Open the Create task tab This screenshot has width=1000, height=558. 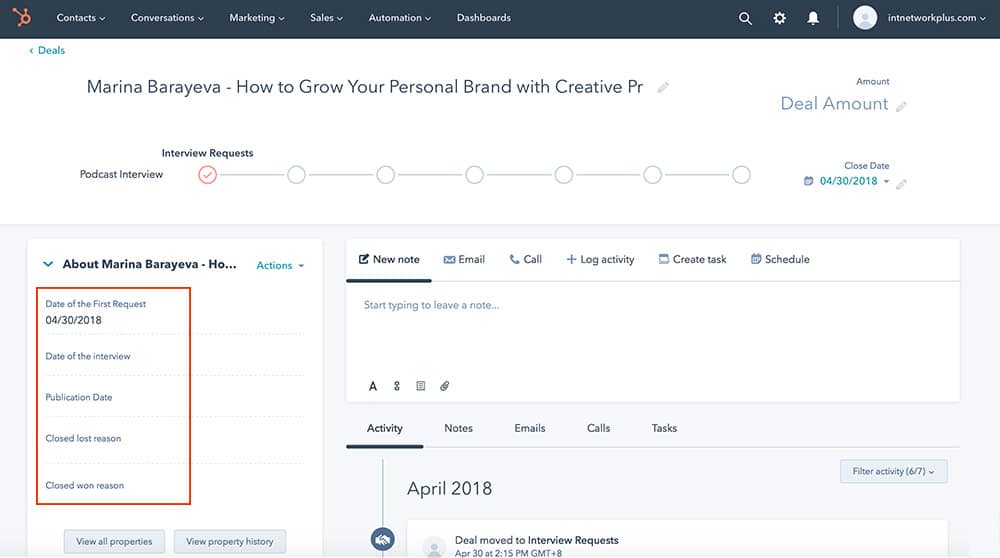[693, 260]
